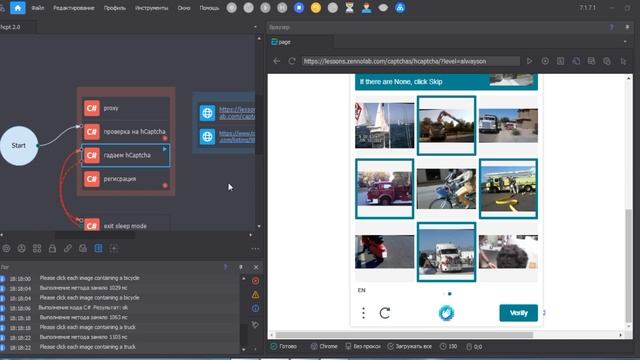The width and height of the screenshot is (640, 360).
Task: Click the go arrow next to the address bar
Action: (529, 61)
